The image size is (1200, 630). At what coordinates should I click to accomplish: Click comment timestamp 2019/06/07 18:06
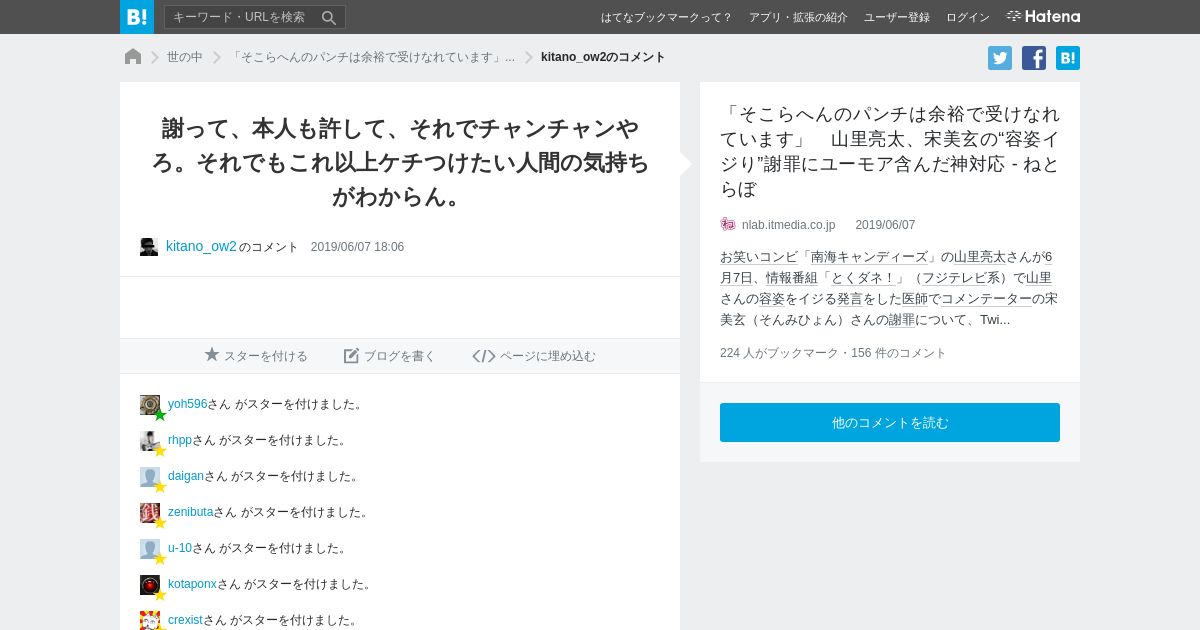pos(357,247)
